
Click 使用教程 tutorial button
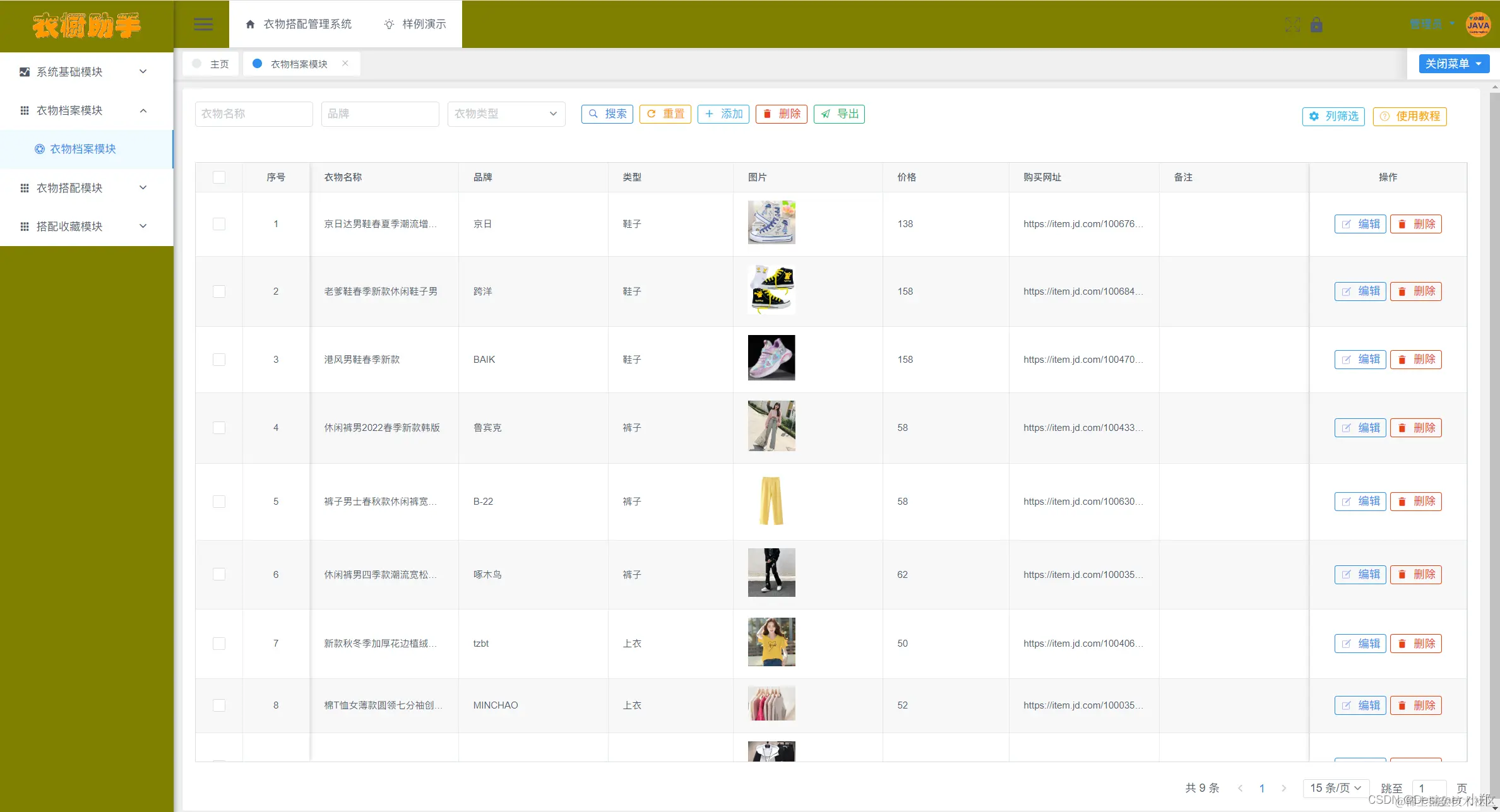point(1409,116)
